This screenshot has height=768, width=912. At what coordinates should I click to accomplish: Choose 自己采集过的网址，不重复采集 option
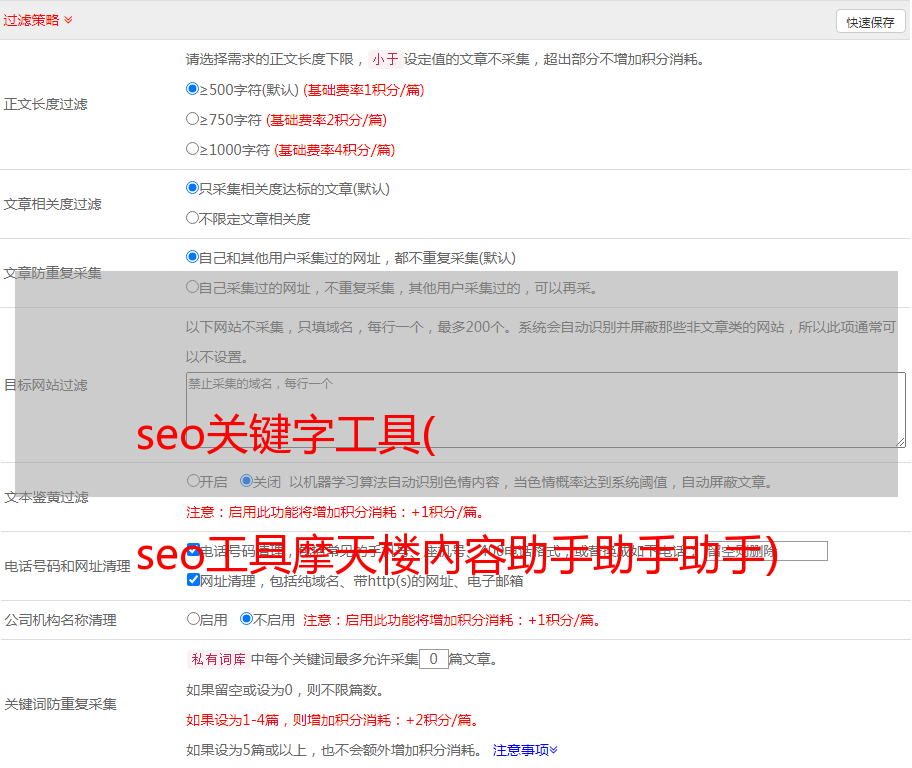pos(192,287)
